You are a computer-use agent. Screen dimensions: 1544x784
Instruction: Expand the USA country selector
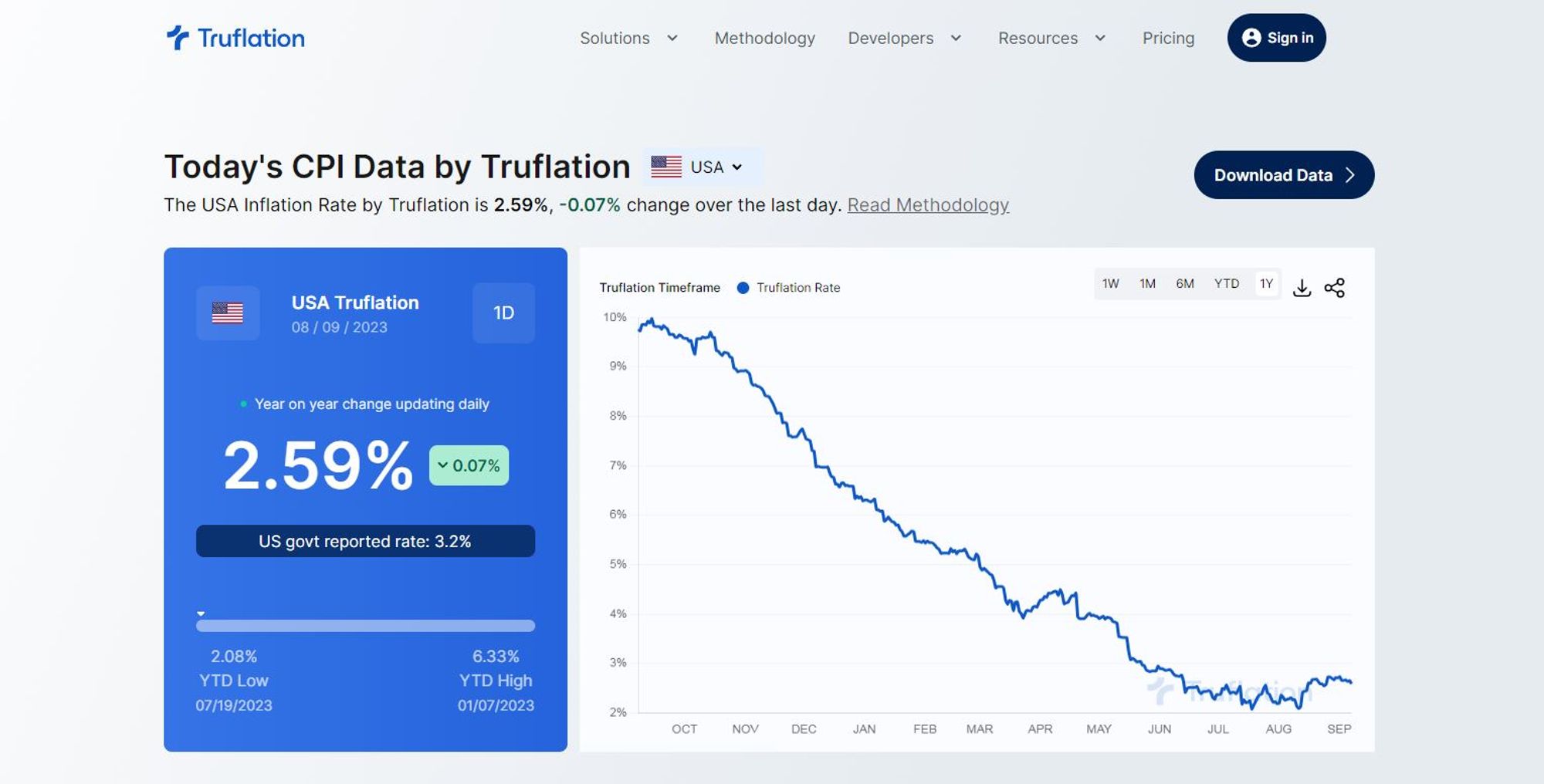coord(716,167)
